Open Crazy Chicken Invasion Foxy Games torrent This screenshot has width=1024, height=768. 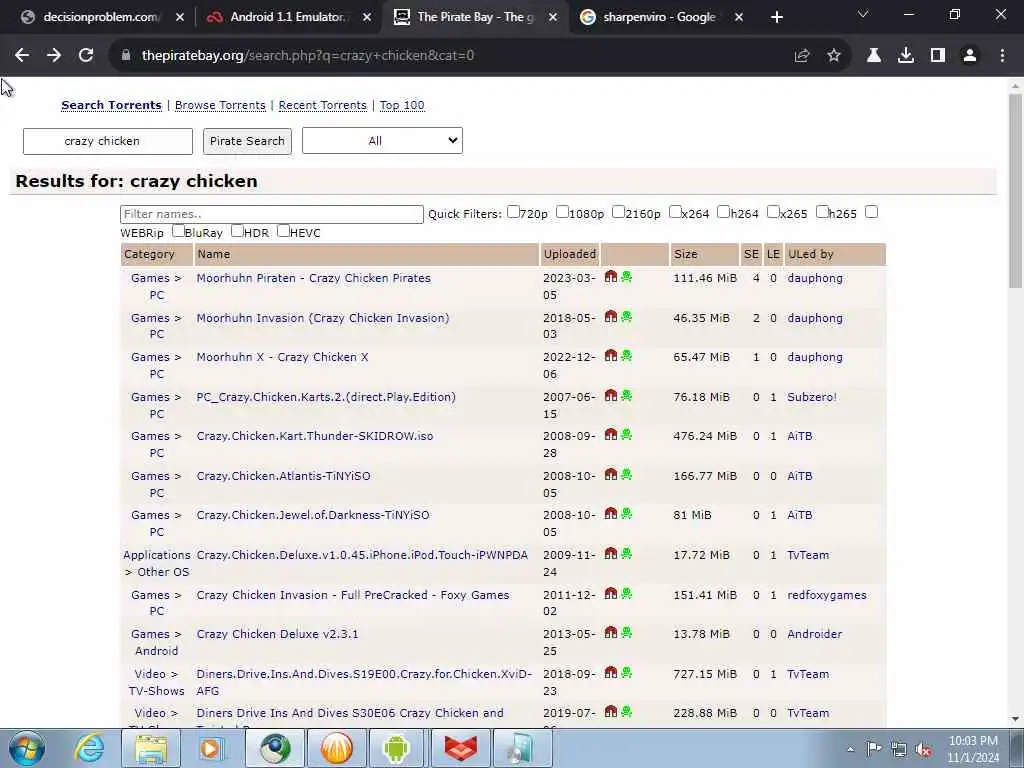[x=353, y=595]
